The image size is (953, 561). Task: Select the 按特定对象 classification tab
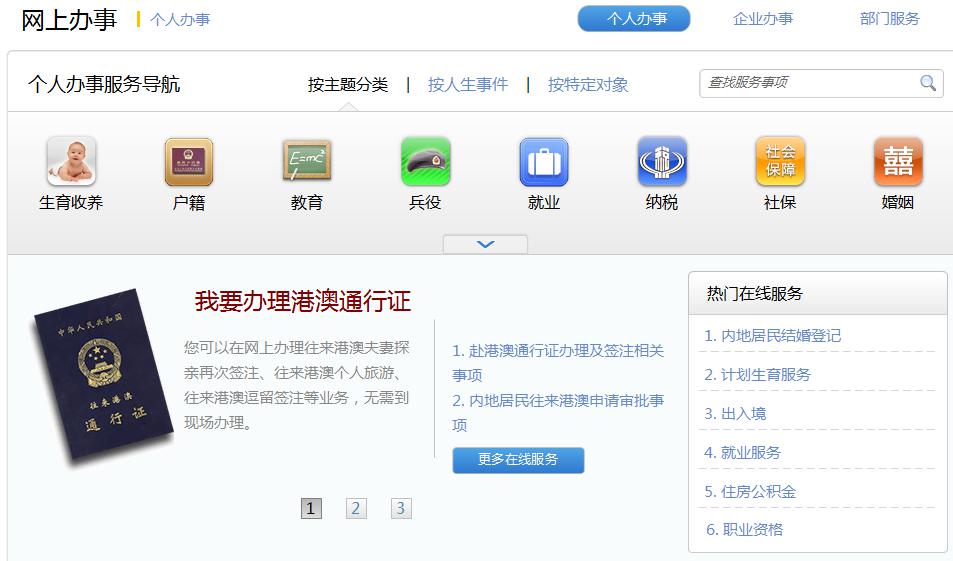click(588, 85)
